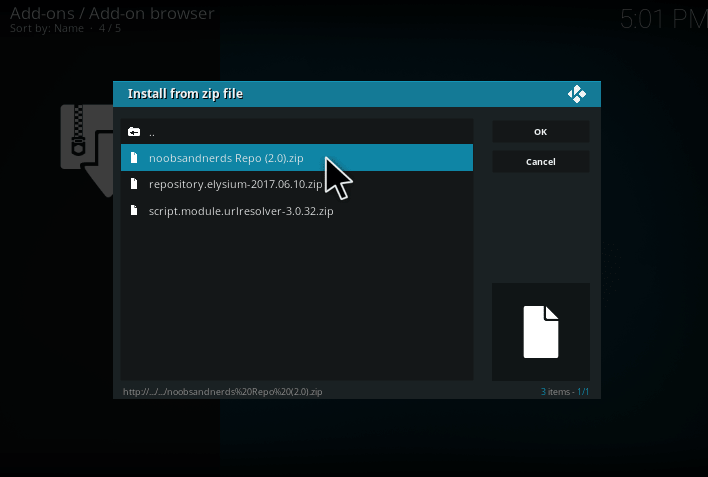Click the zip install icon behind dialog
708x477 pixels.
coord(87,150)
